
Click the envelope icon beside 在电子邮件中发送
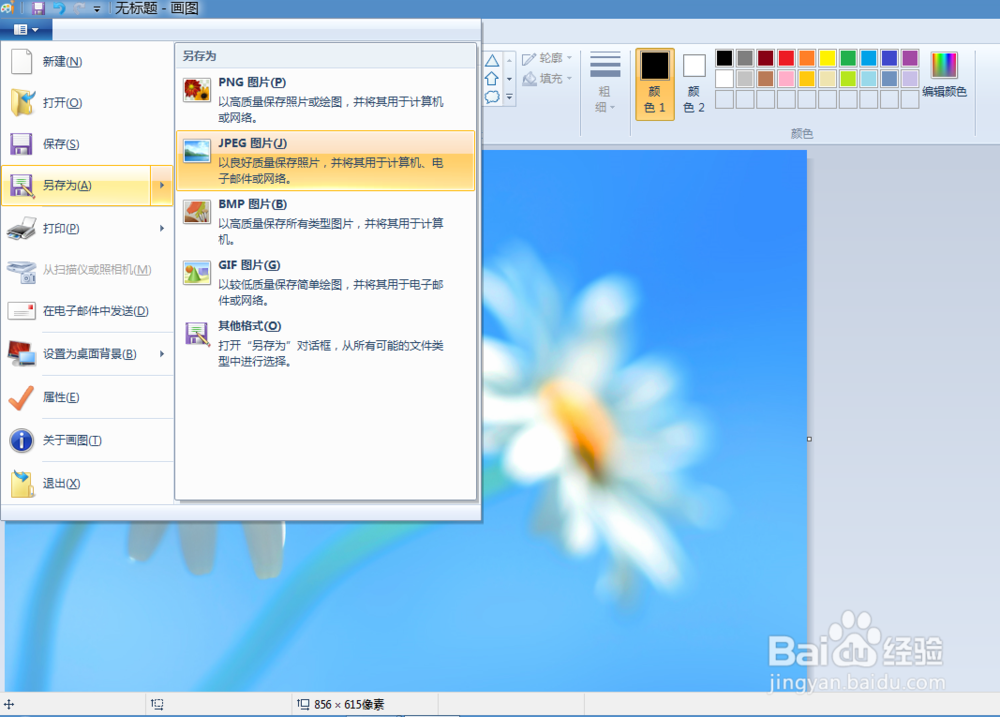pos(21,311)
